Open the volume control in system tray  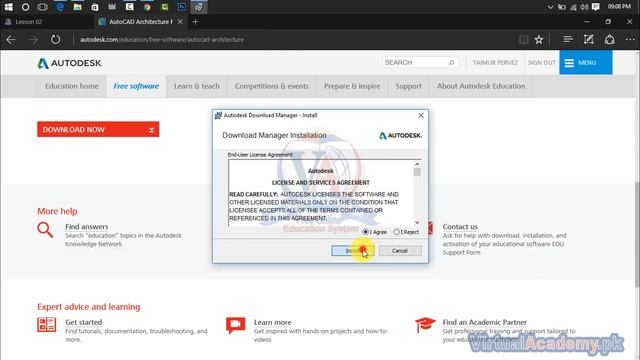[x=584, y=7]
